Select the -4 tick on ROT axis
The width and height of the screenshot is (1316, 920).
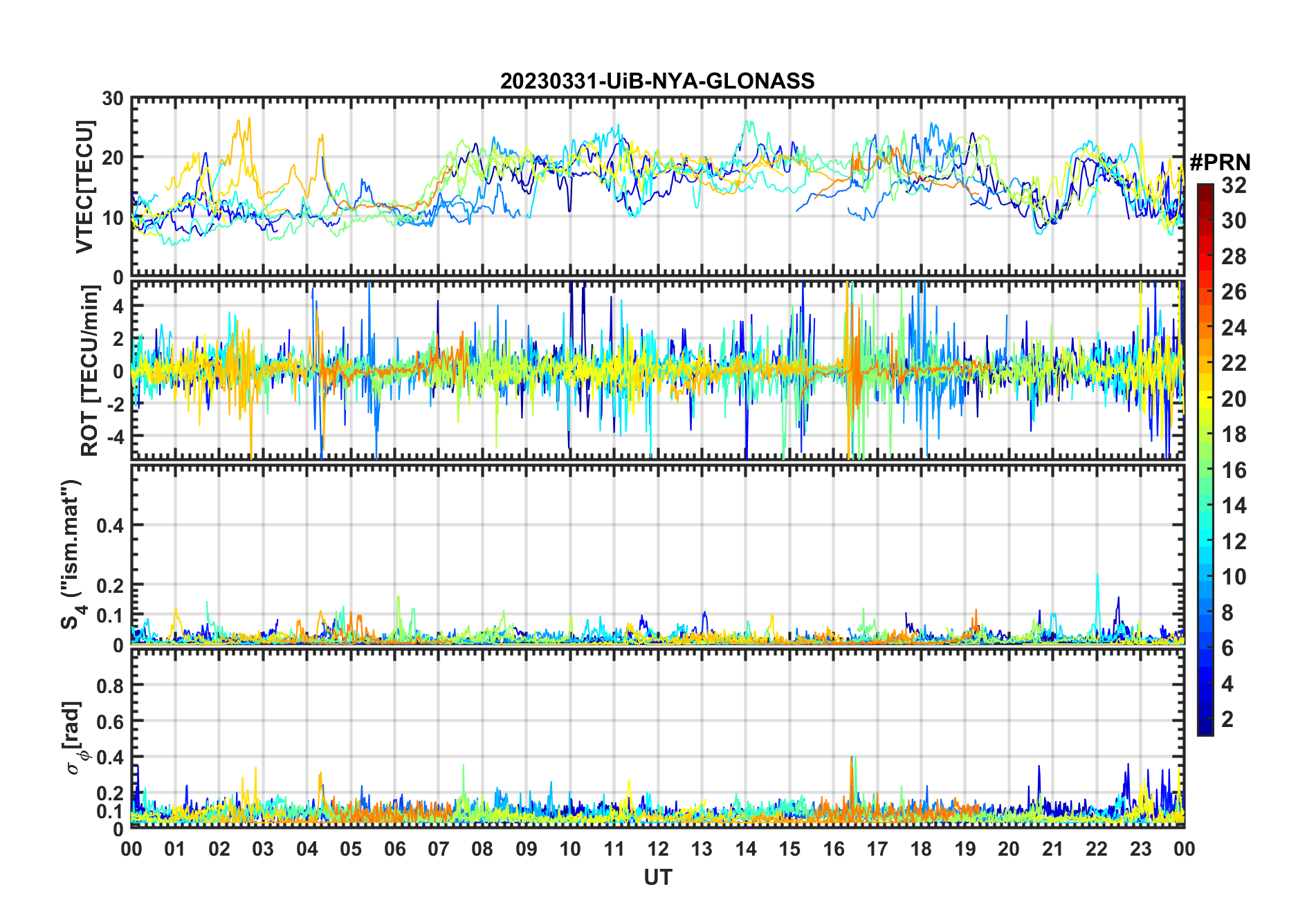coord(116,436)
